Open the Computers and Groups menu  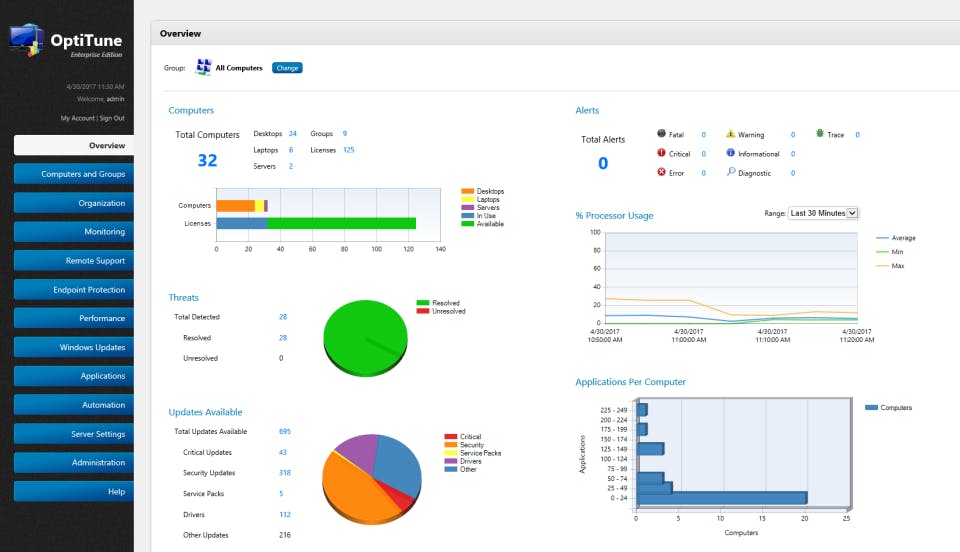[x=74, y=174]
